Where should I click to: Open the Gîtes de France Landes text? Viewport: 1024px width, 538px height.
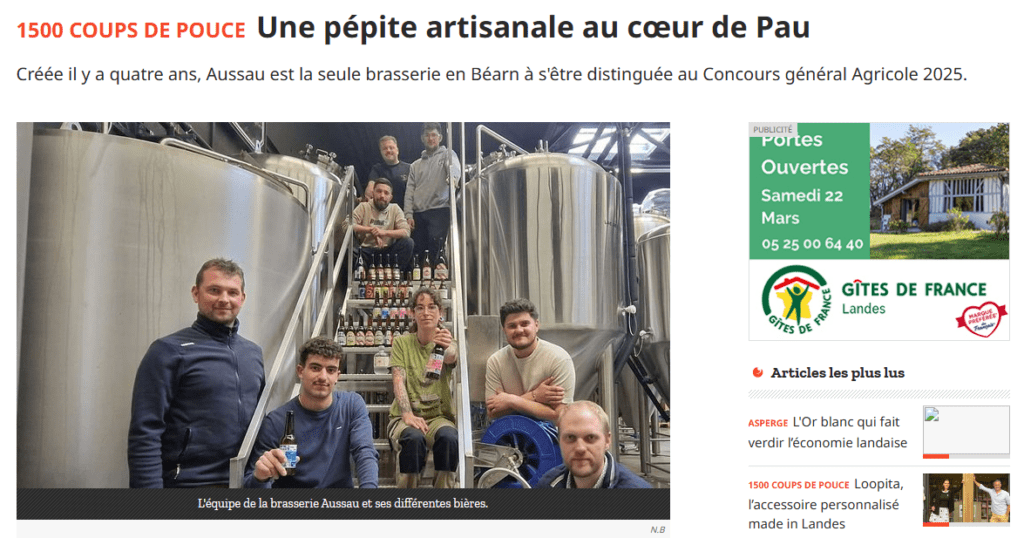pyautogui.click(x=914, y=298)
